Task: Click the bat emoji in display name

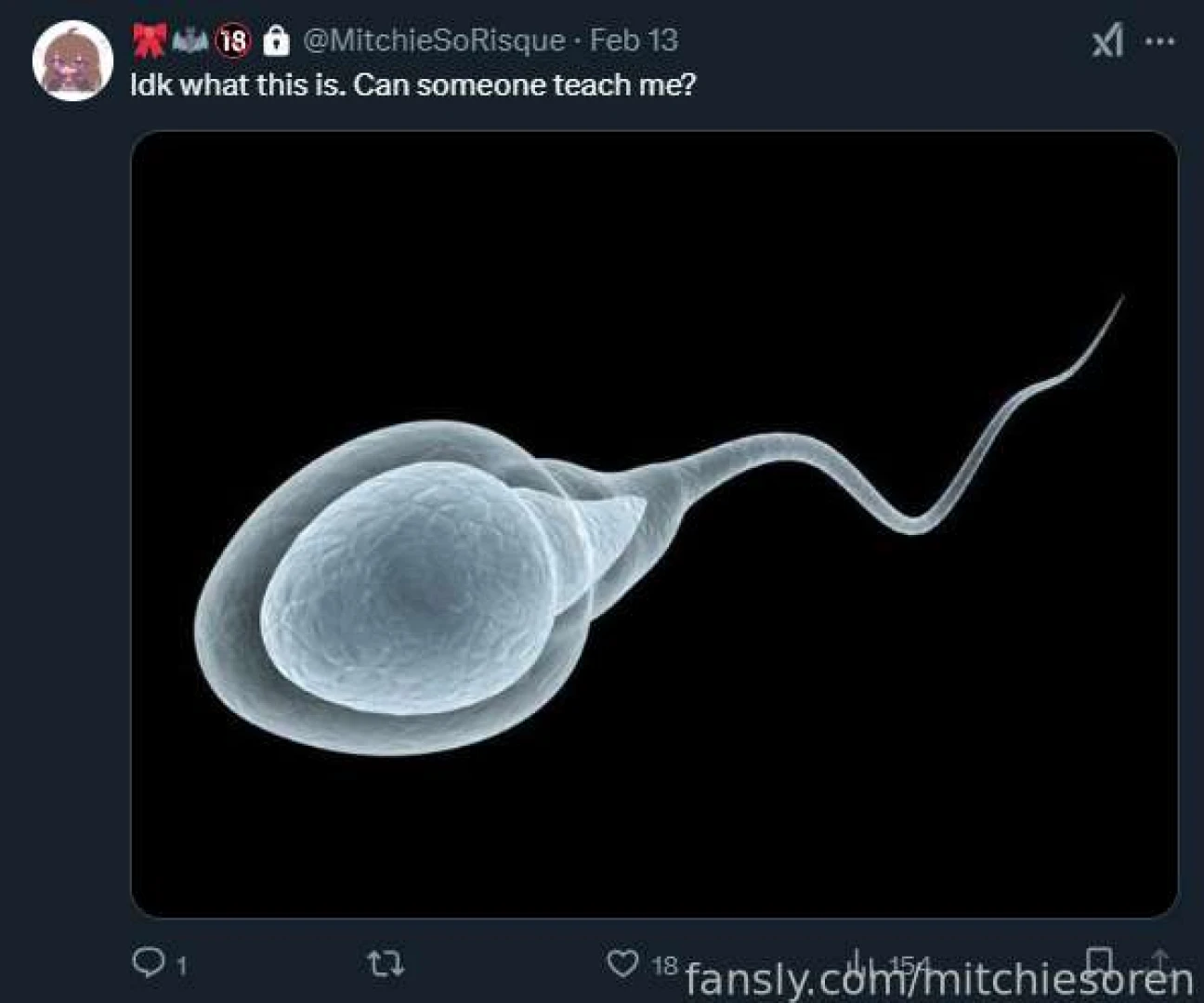Action: coord(190,40)
